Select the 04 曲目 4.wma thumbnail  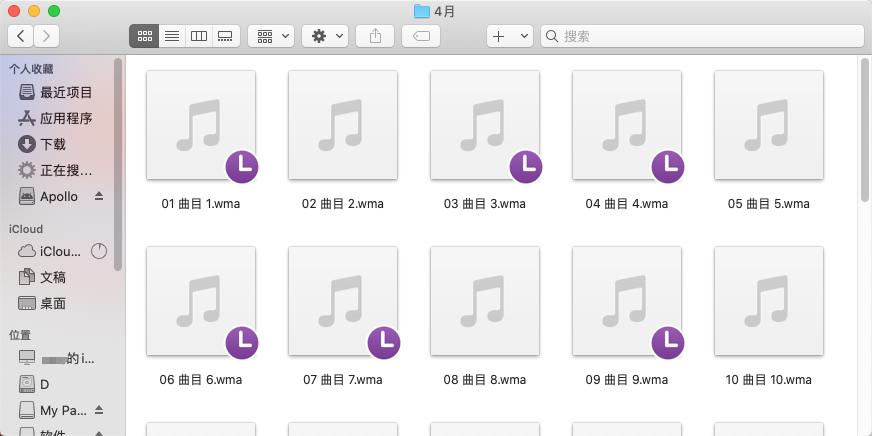click(627, 125)
